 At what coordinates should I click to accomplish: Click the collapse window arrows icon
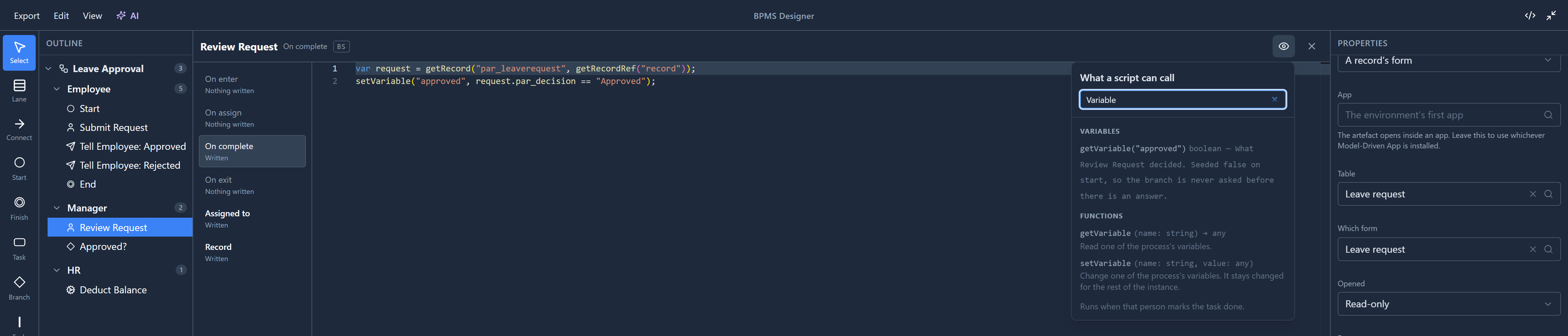1551,15
